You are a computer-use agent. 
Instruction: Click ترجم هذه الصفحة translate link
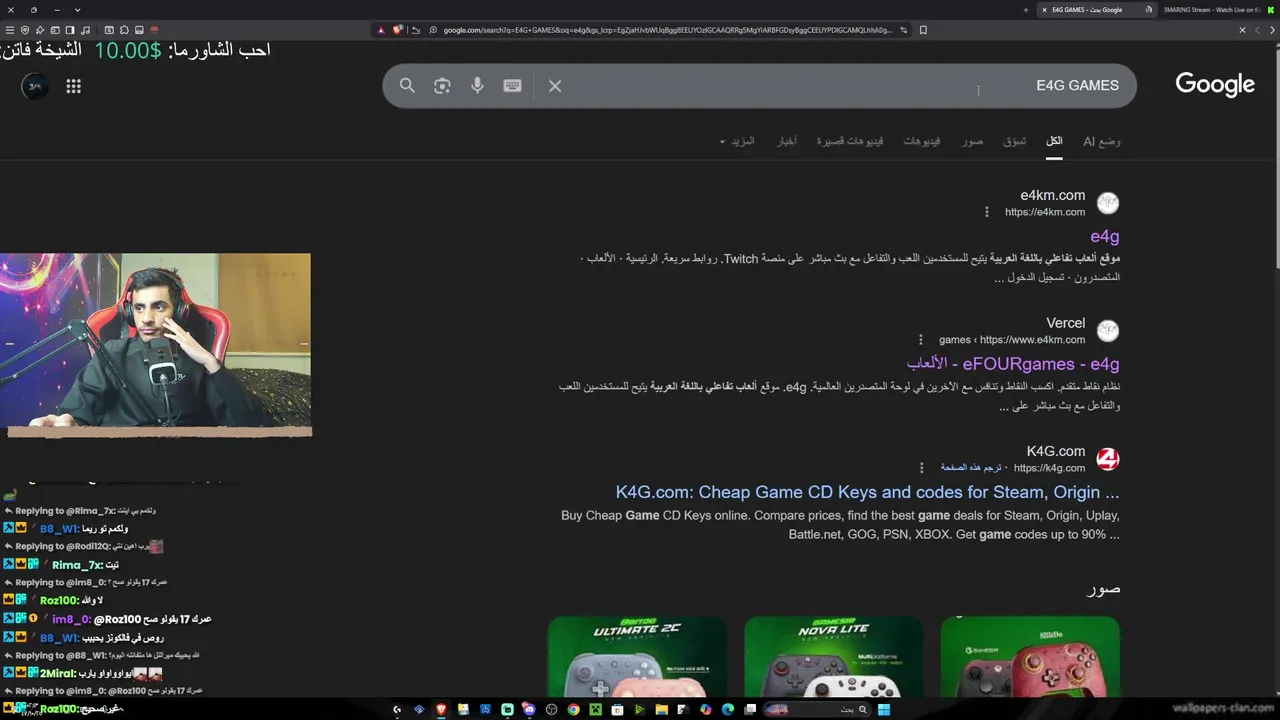coord(970,468)
